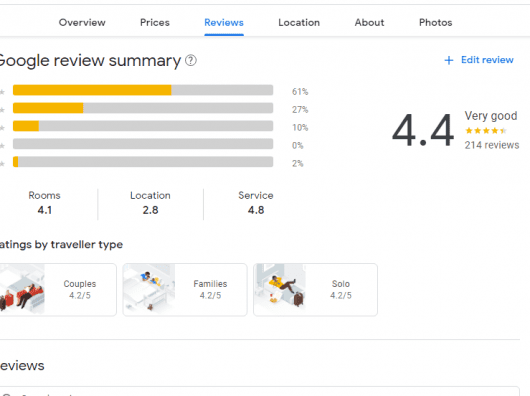The width and height of the screenshot is (530, 396).
Task: Click the 2% one-star rating bar
Action: coord(143,162)
